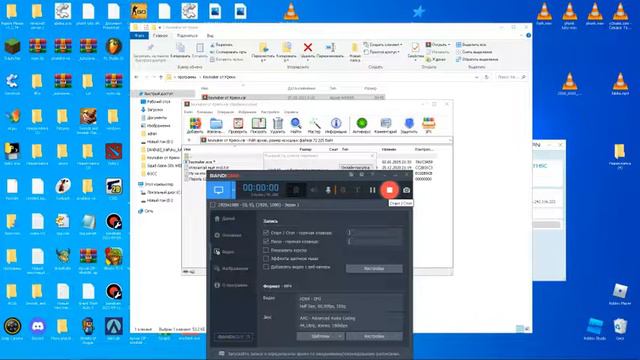Viewport: 640px width, 360px height.
Task: Open the Bandicam recording mode dropdown arrow
Action: coord(233,190)
